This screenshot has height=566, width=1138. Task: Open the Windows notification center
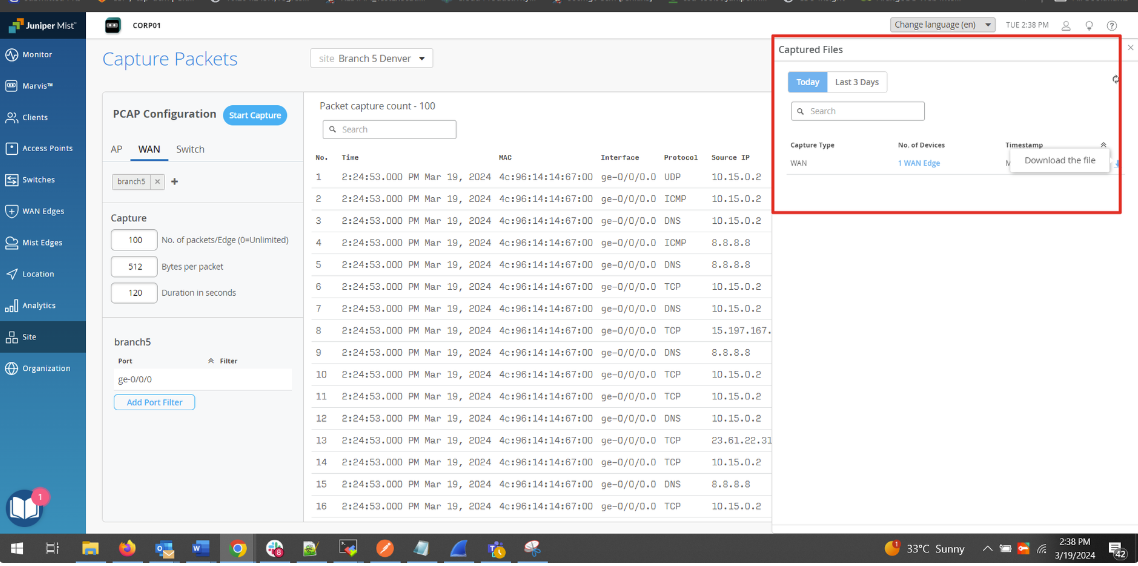tap(1118, 549)
